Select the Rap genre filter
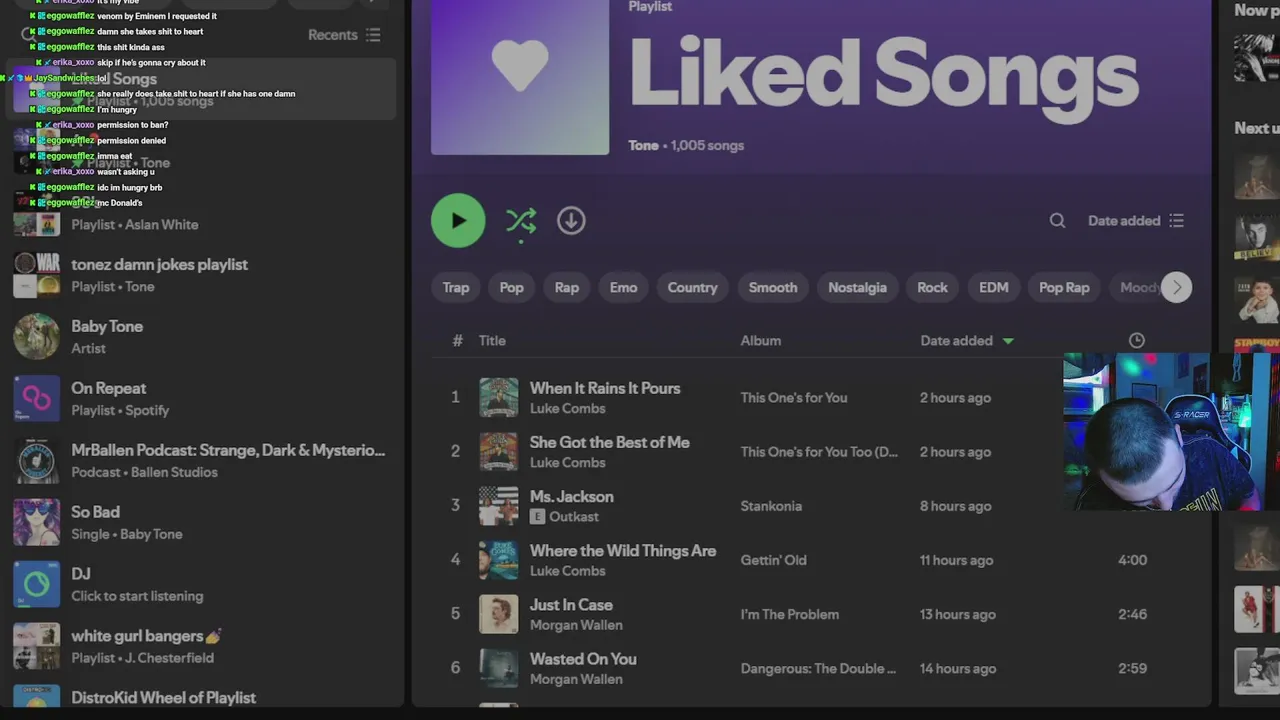The image size is (1280, 720). coord(567,288)
